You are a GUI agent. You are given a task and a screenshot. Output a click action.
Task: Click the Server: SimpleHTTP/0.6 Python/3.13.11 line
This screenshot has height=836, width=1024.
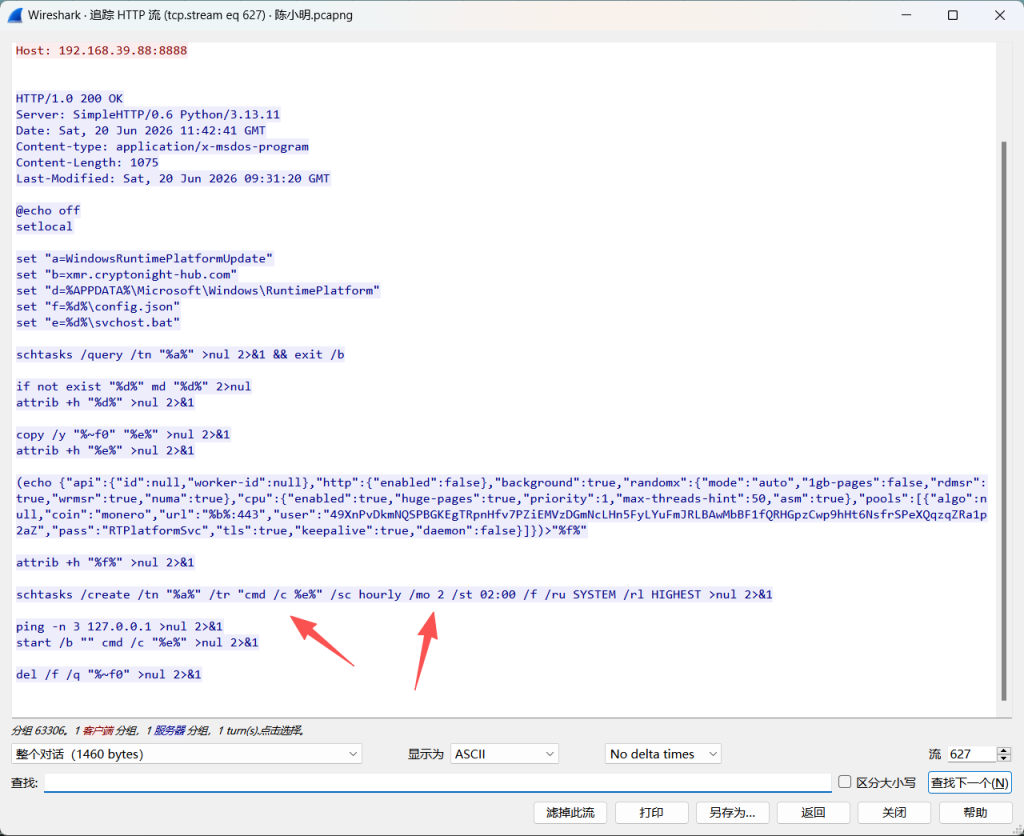(148, 114)
